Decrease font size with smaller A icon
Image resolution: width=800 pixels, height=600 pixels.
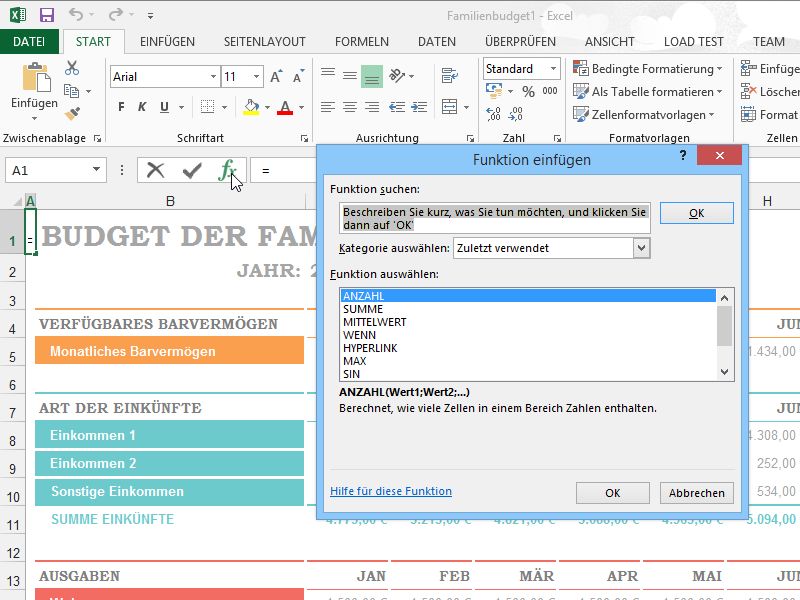[298, 77]
